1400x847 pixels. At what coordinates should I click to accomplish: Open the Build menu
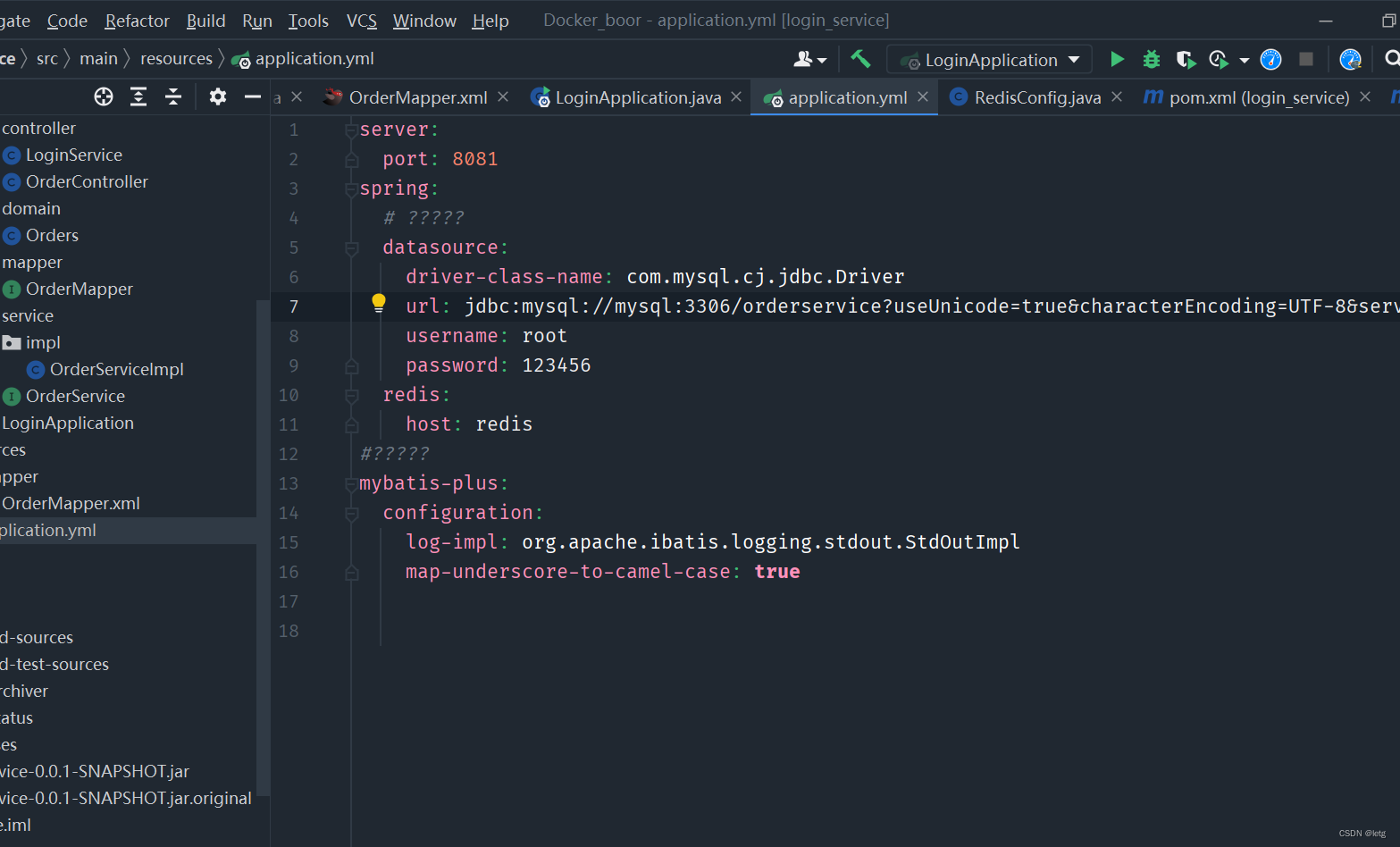click(x=205, y=21)
